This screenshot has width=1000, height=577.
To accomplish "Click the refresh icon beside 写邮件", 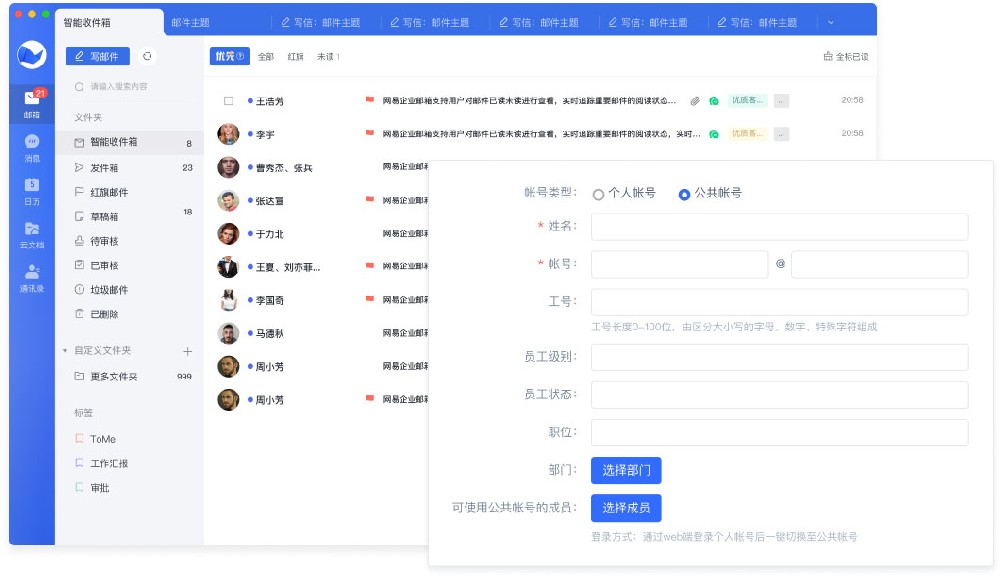I will pos(148,57).
